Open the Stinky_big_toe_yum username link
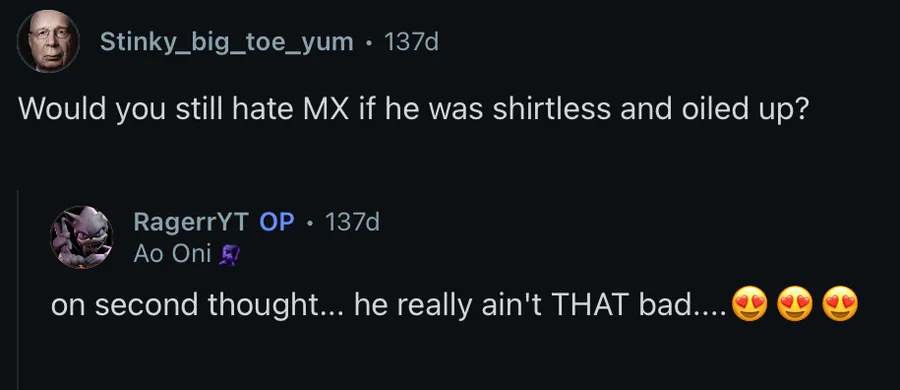The height and width of the screenshot is (390, 900). click(227, 42)
